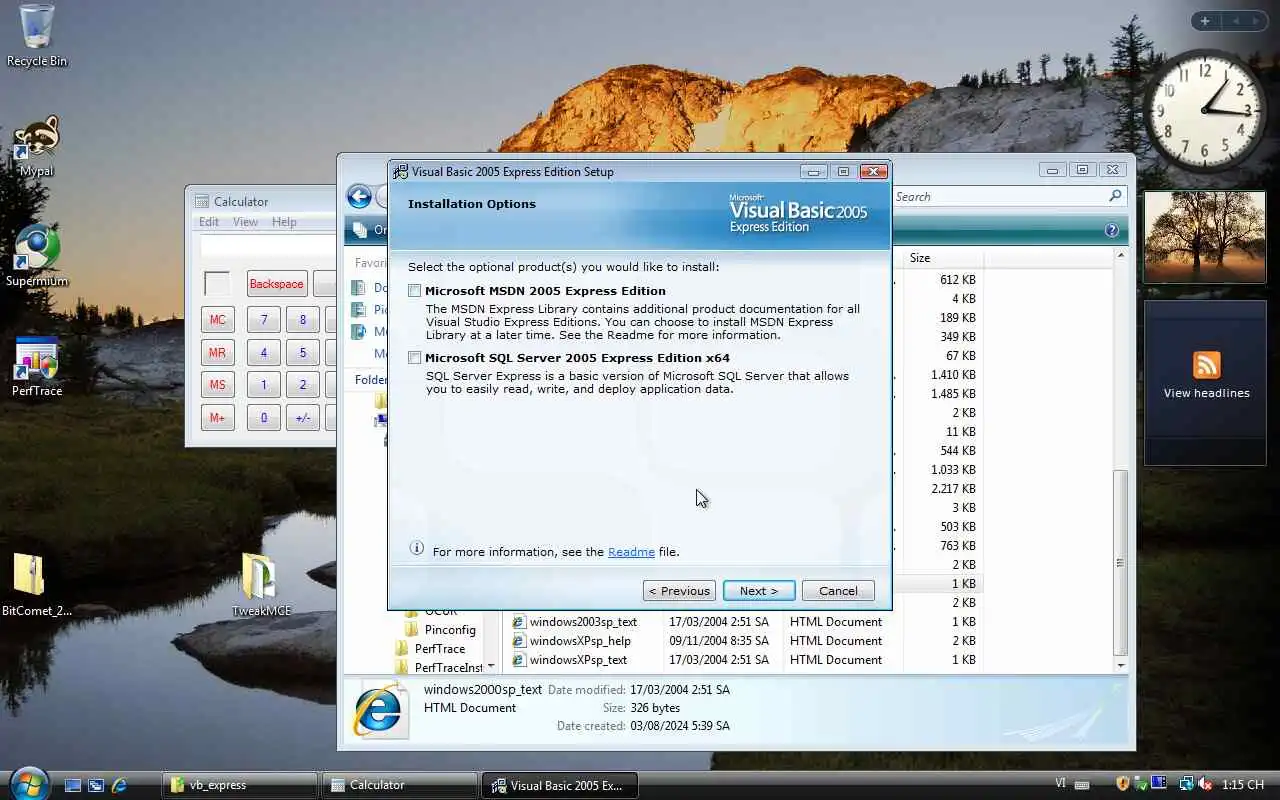Click the taskbar clock showing 1:15 CH
This screenshot has width=1280, height=800.
pos(1243,785)
